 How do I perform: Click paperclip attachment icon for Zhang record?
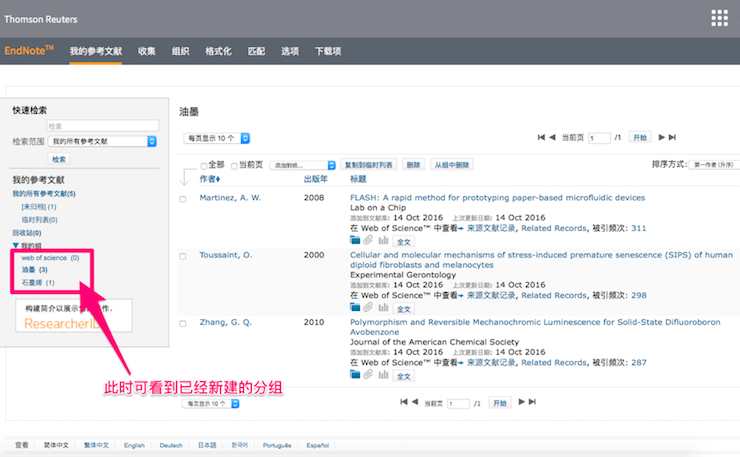(368, 374)
